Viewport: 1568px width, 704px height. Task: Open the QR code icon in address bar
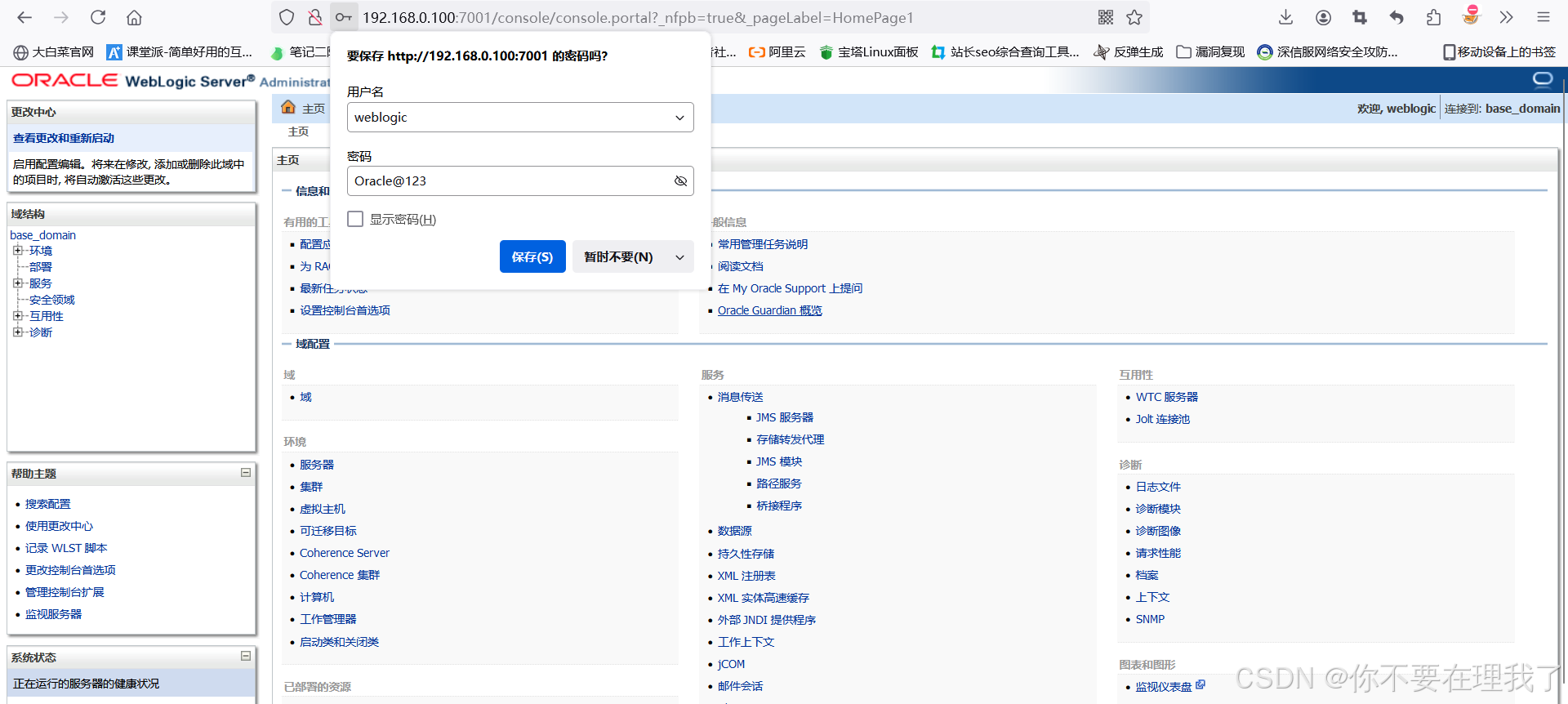[1106, 17]
